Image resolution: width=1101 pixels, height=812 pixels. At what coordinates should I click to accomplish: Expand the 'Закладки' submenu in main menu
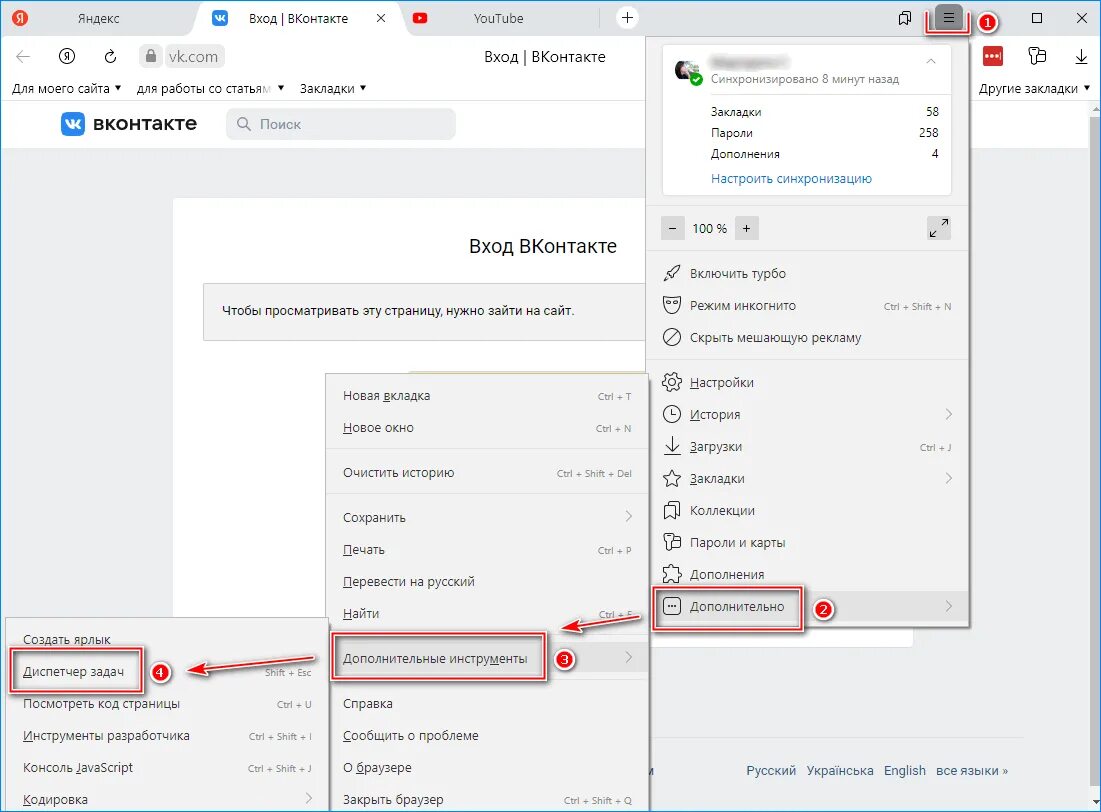[806, 478]
